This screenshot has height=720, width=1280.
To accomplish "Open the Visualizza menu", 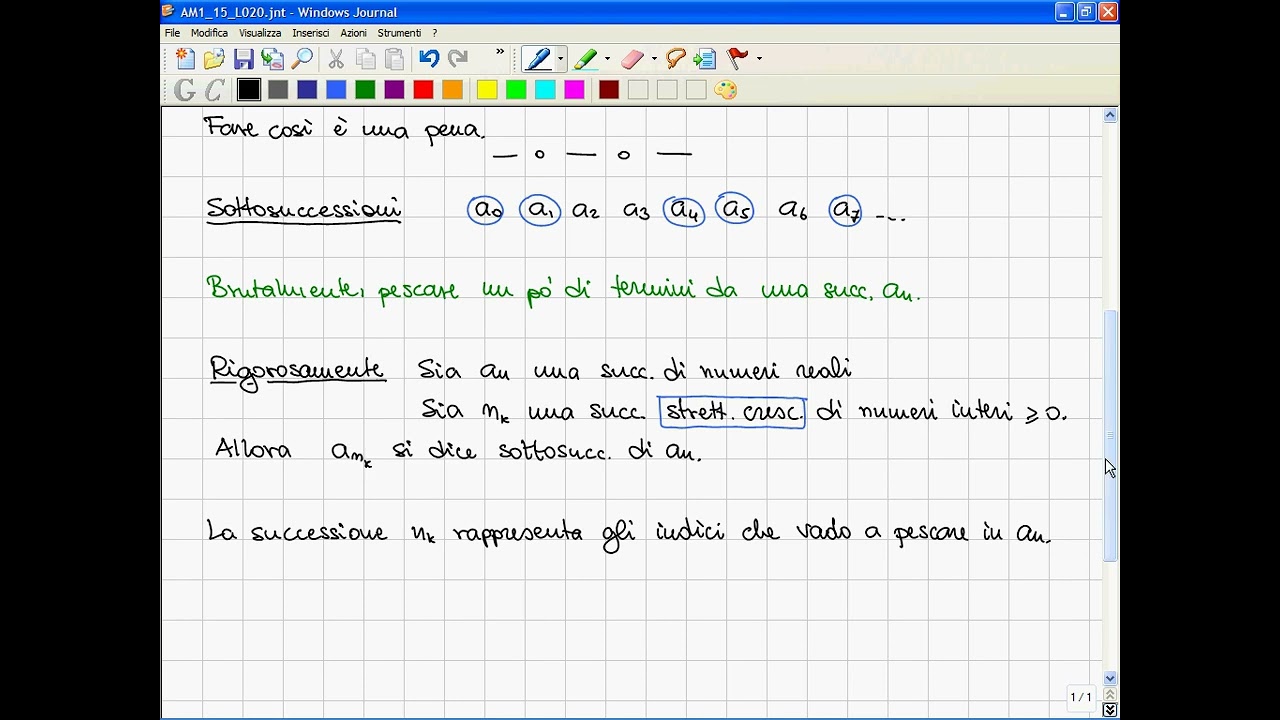I will [x=260, y=33].
